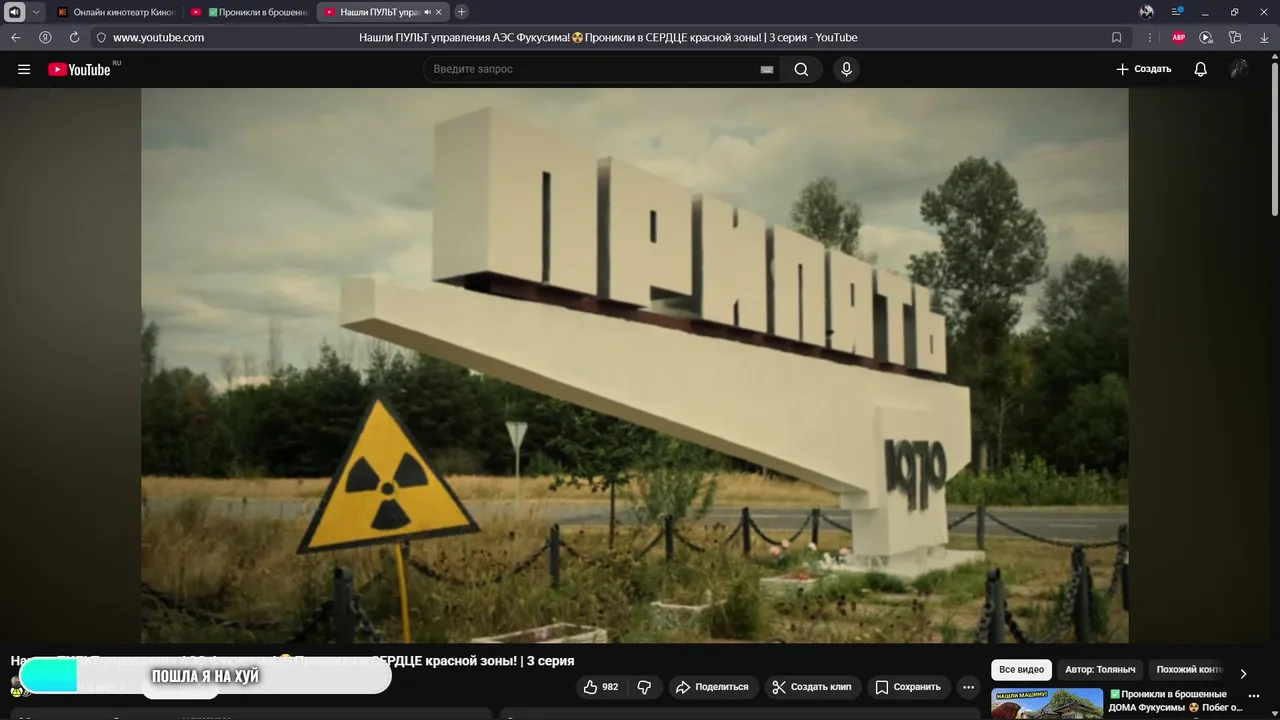Select the 'Автор: Толяныч' filter chip
Screen dimensions: 1280x720
pos(1100,670)
